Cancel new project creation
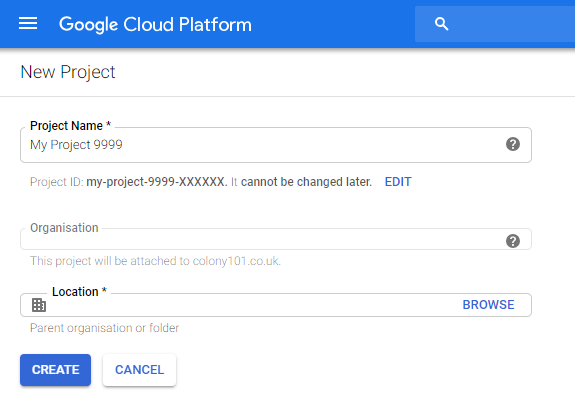 (139, 370)
